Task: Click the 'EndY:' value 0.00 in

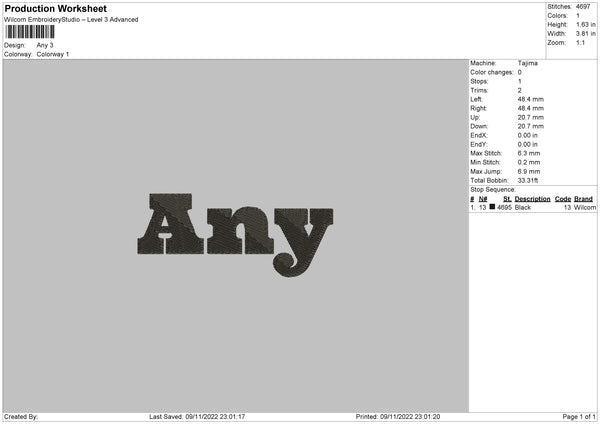Action: pyautogui.click(x=527, y=145)
